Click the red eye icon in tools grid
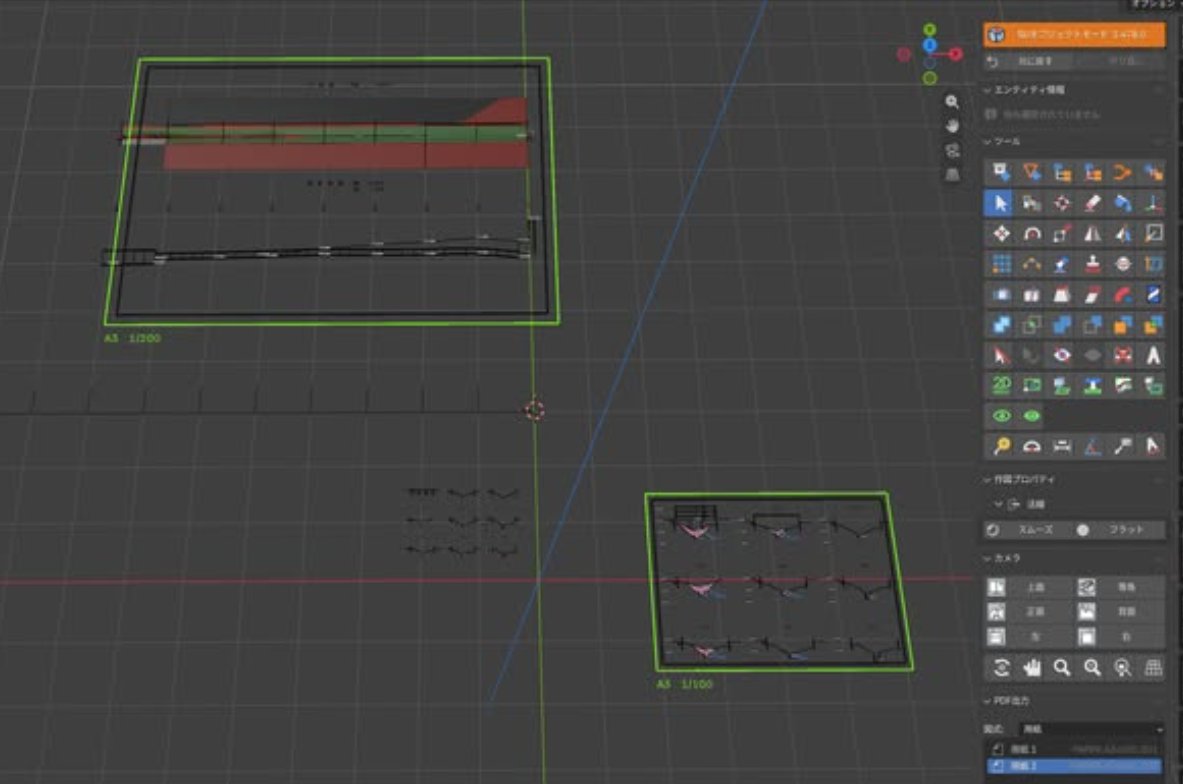The image size is (1183, 784). pos(1062,355)
